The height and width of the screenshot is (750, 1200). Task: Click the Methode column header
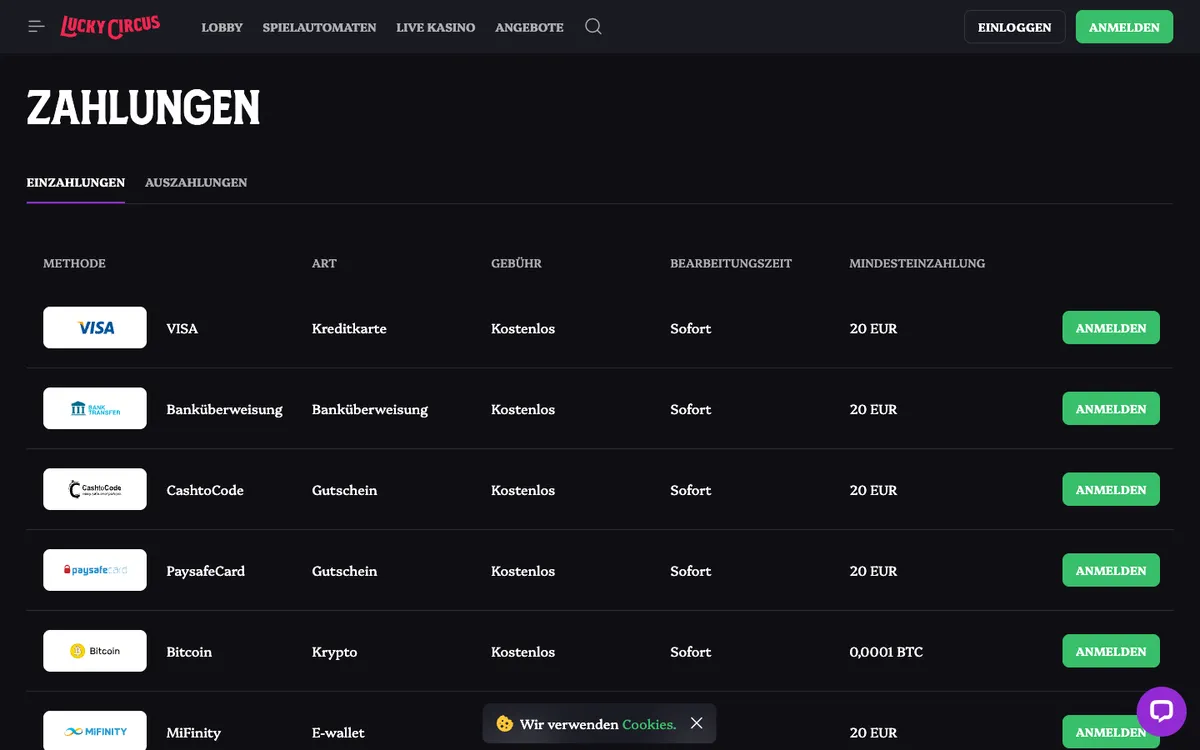point(74,264)
